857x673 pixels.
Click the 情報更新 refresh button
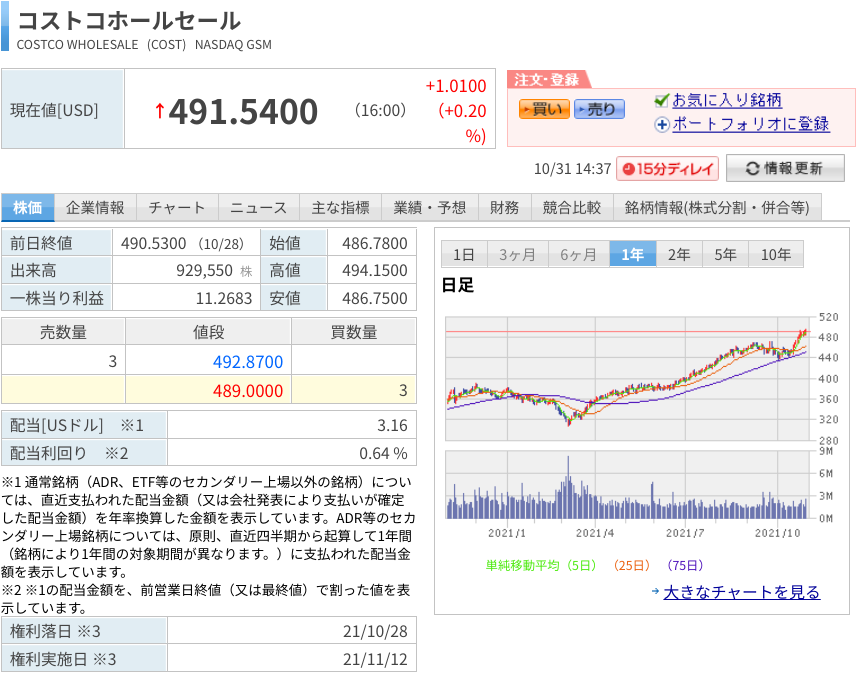785,168
